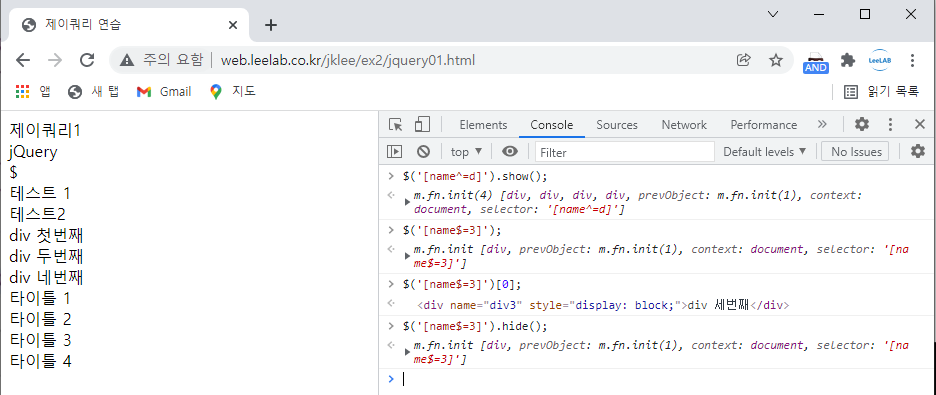Close the DevTools panel
The image size is (936, 395).
[x=920, y=124]
